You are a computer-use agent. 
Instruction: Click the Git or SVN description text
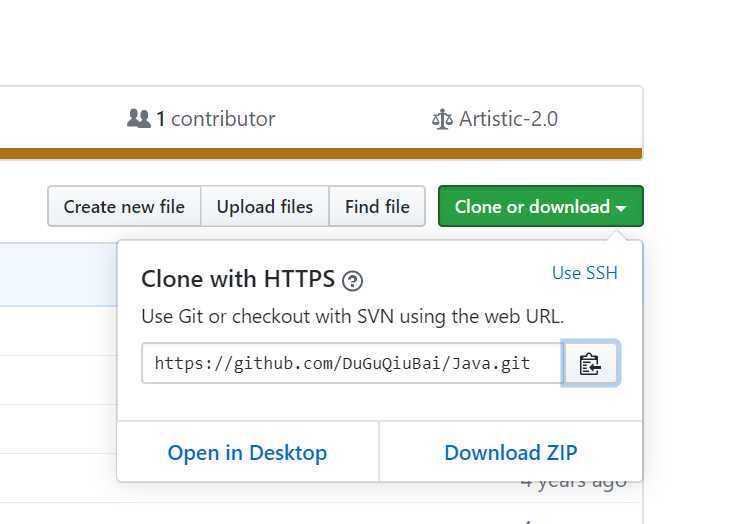pos(353,317)
